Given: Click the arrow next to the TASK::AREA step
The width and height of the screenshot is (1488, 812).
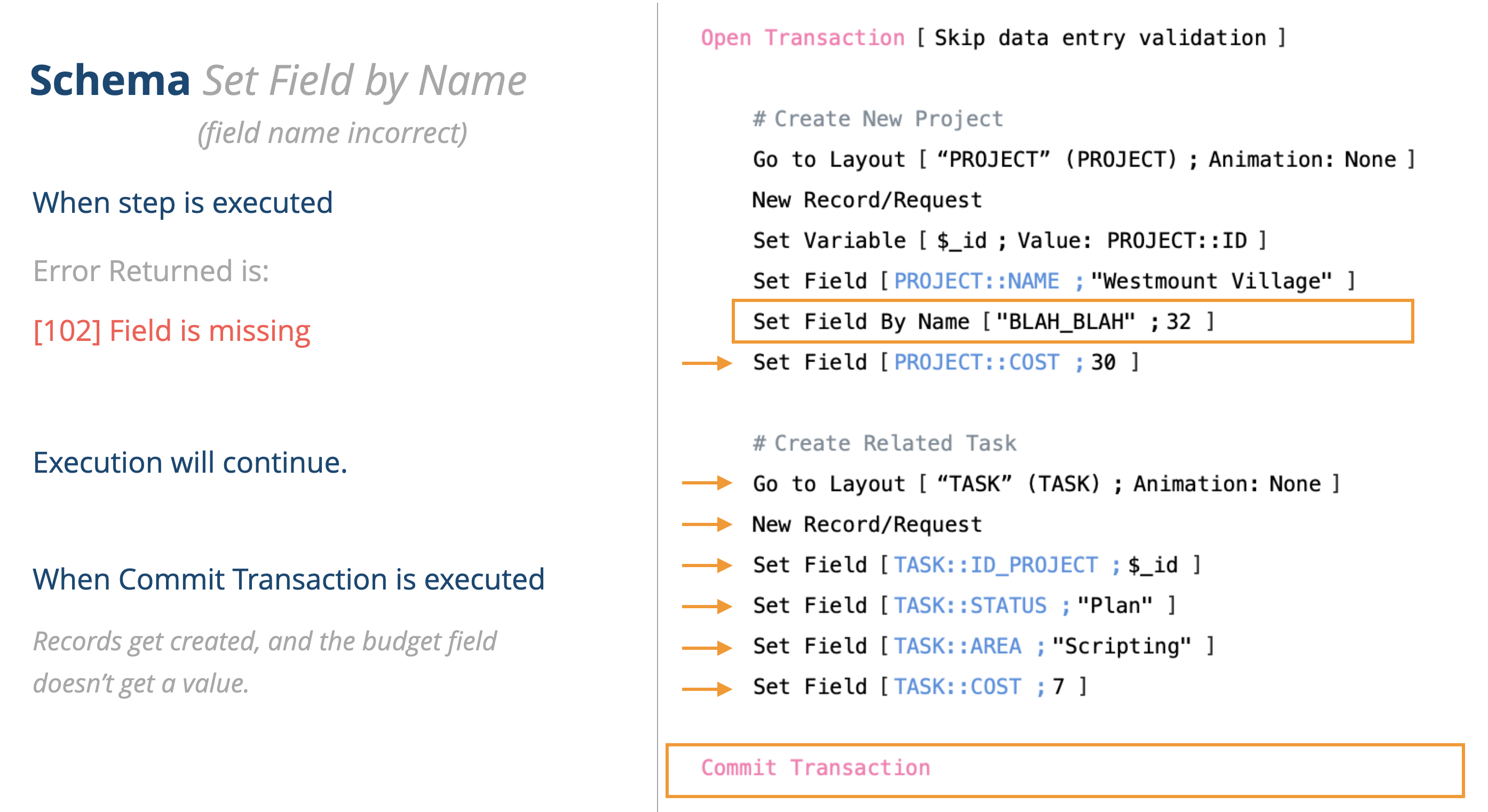Looking at the screenshot, I should click(707, 647).
